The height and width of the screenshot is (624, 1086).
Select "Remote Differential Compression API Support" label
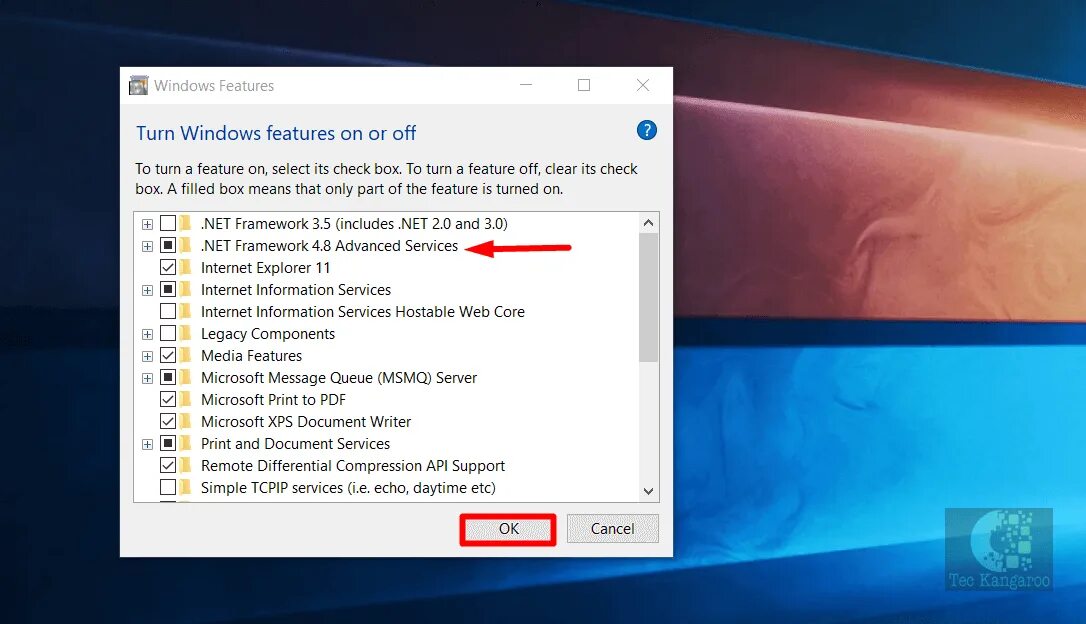pos(353,465)
